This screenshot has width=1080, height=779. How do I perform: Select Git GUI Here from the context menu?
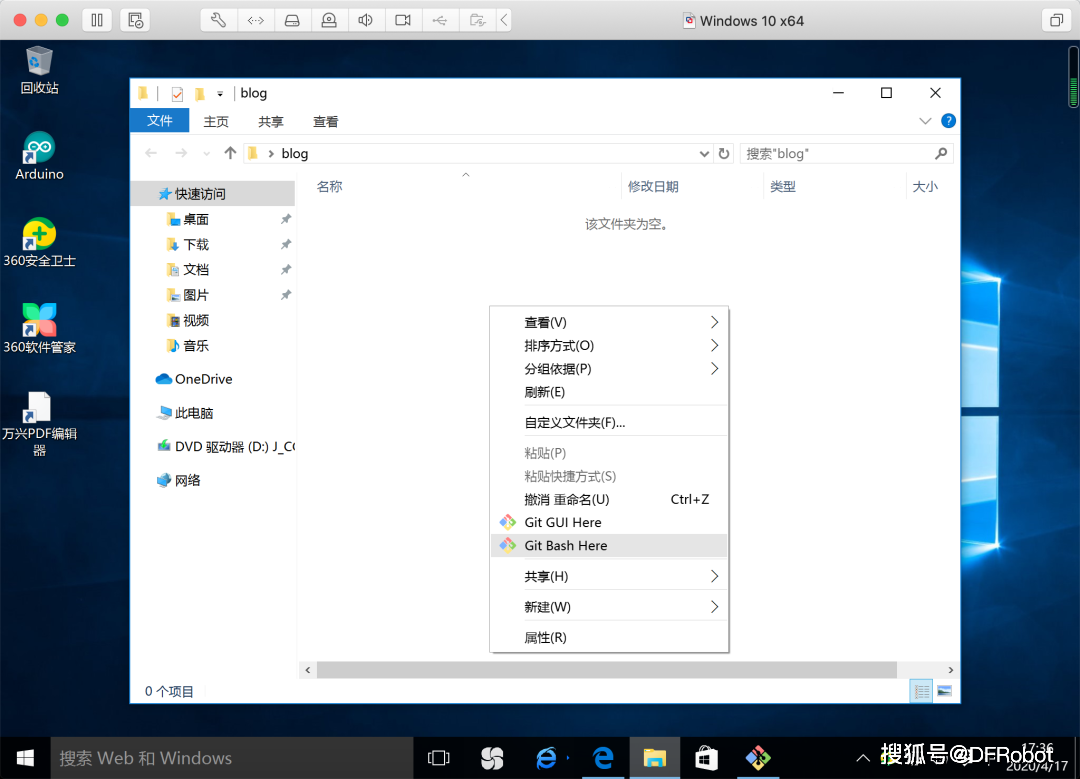(x=609, y=522)
